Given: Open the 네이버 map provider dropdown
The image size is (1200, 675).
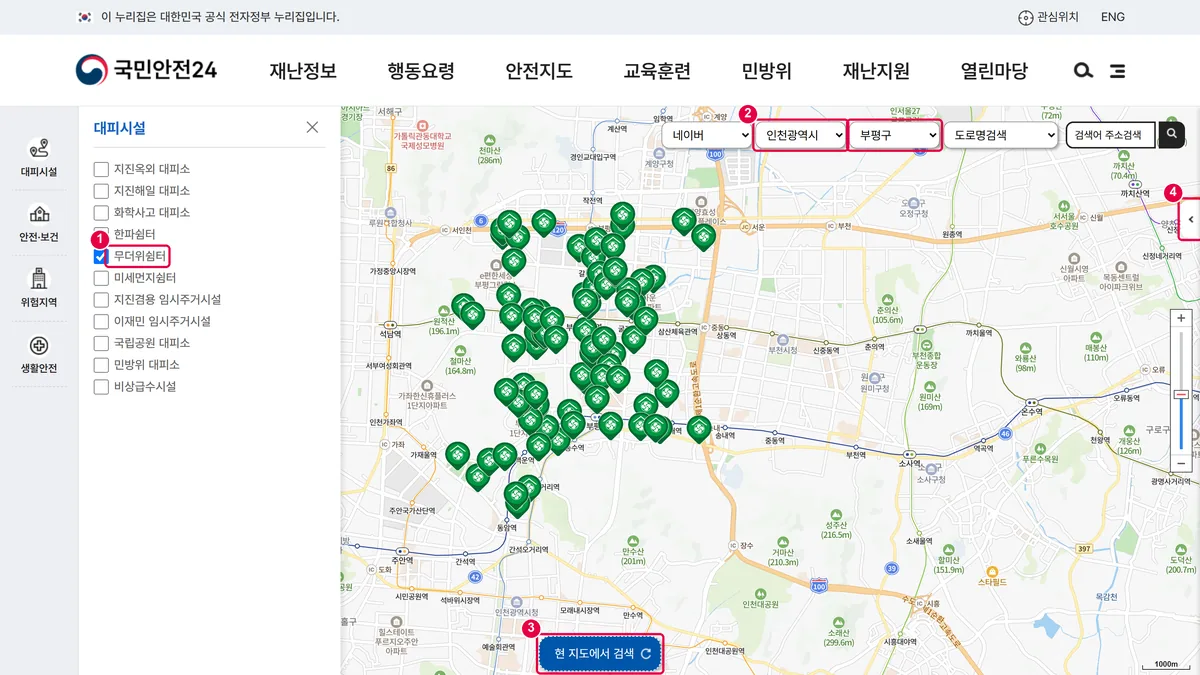Looking at the screenshot, I should pos(706,134).
